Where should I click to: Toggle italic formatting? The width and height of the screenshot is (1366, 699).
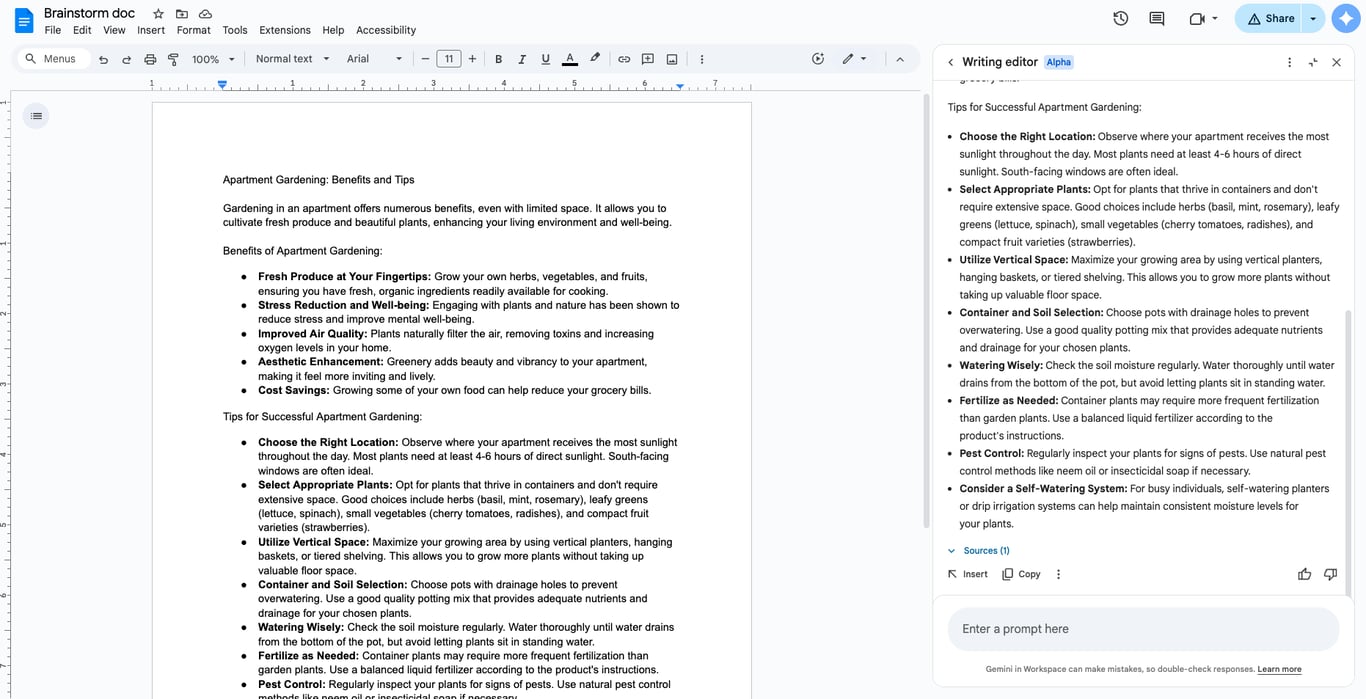(x=522, y=59)
